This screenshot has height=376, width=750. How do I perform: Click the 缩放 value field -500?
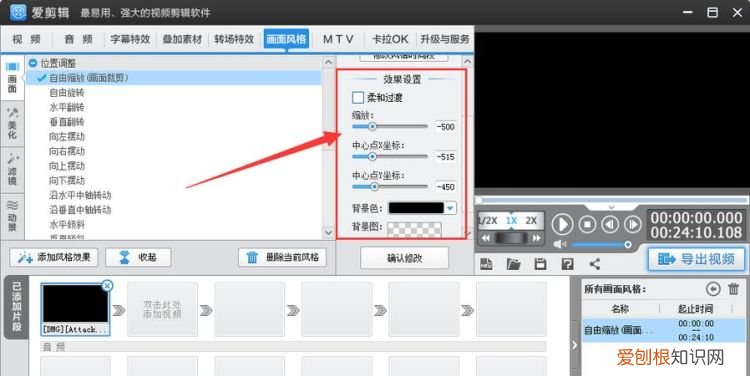tap(445, 127)
